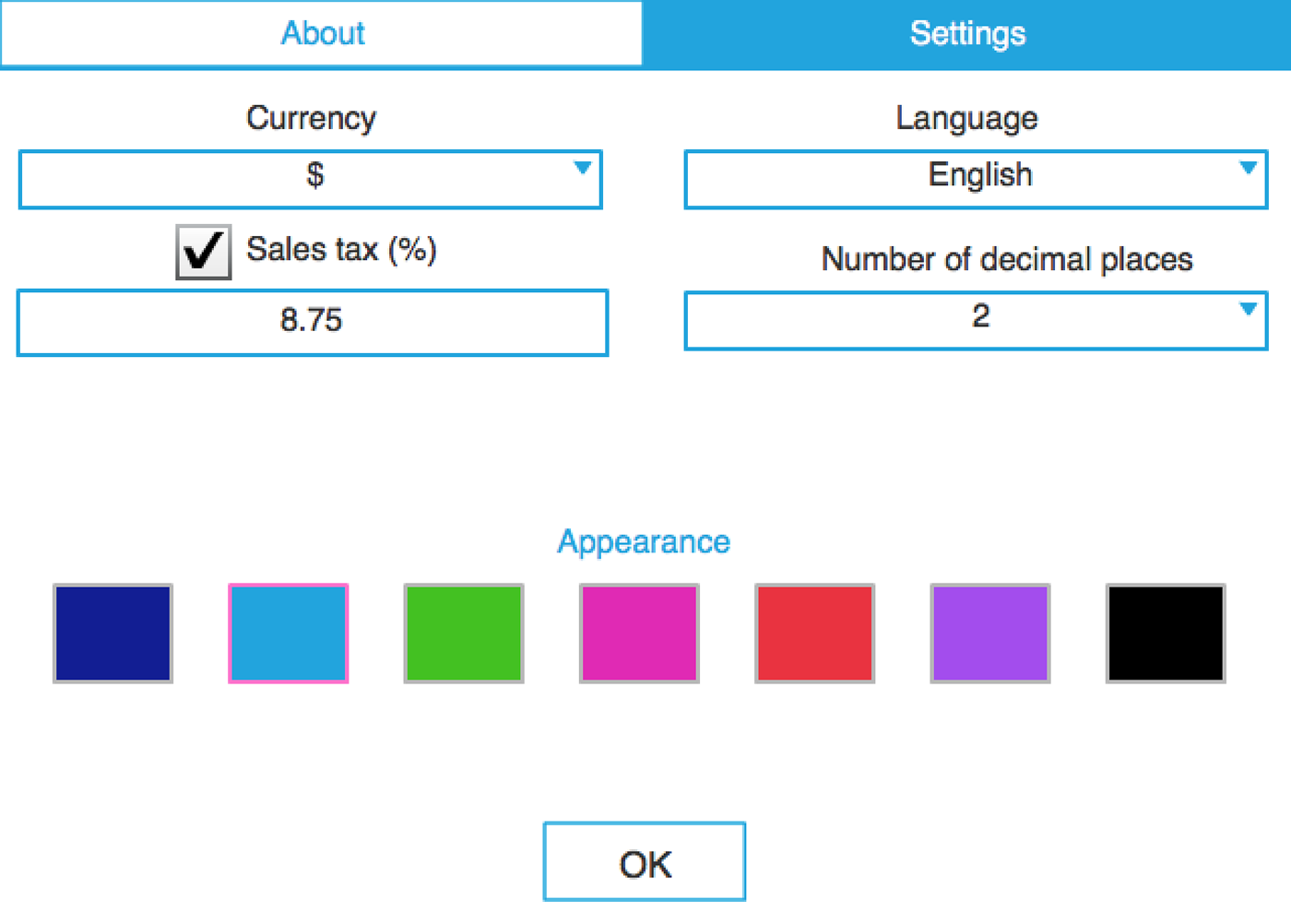Switch to the About tab
1291x924 pixels.
322,34
